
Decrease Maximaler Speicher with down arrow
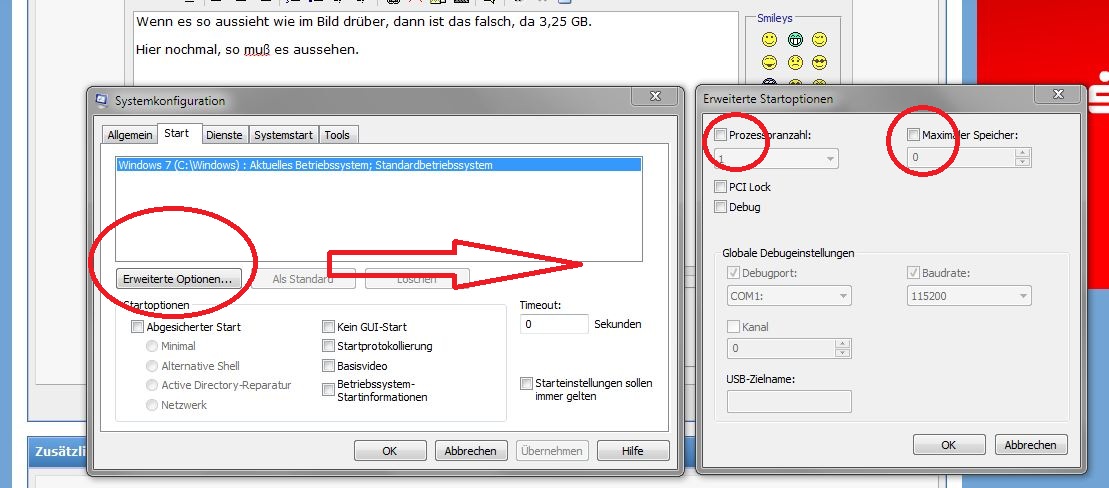(1022, 162)
